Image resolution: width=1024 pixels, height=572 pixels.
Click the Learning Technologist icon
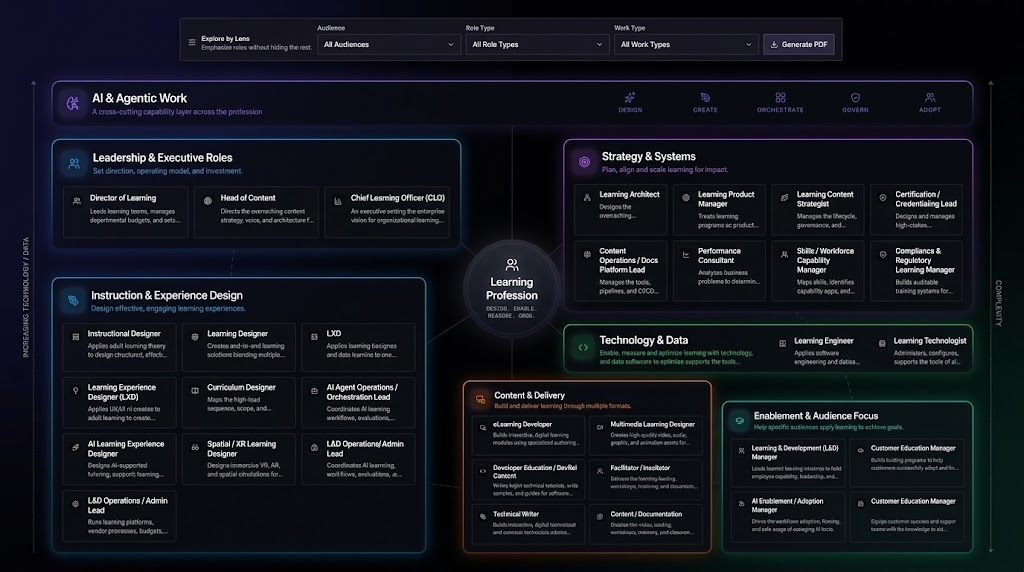tap(882, 343)
